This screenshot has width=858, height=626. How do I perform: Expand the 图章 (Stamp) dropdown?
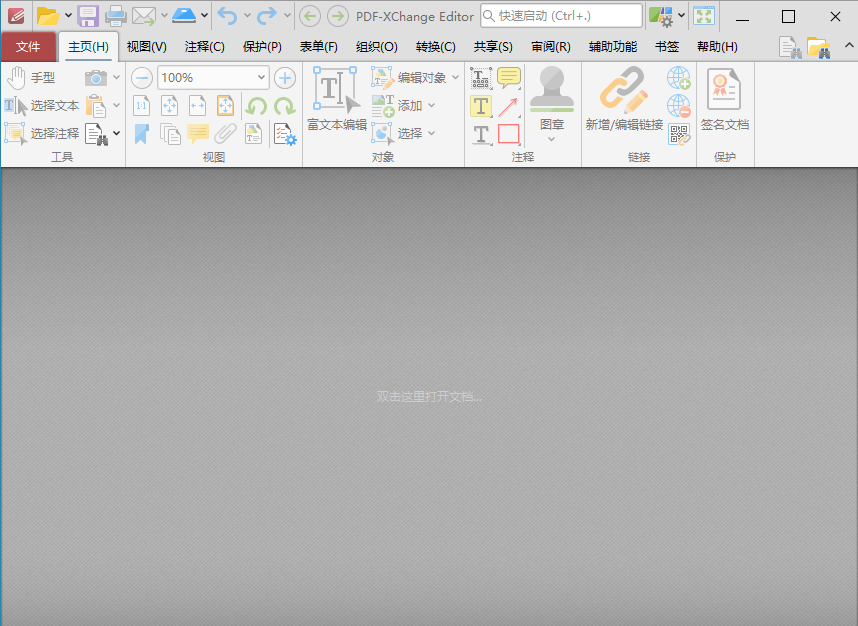[552, 140]
